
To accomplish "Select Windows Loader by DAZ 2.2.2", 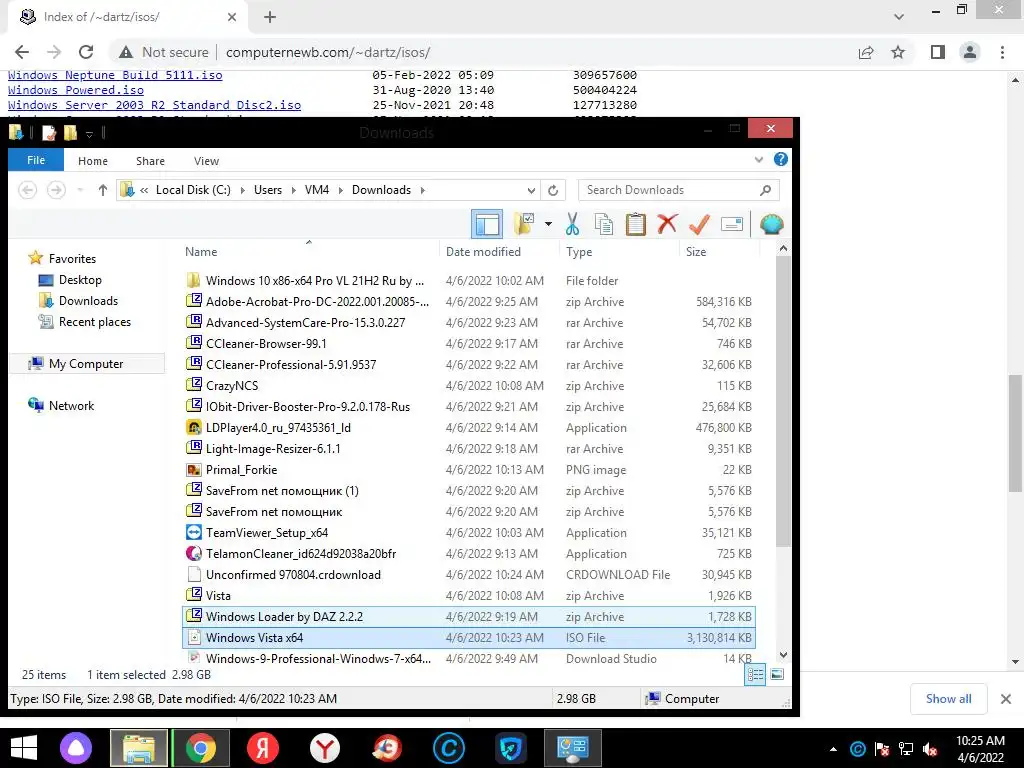I will tap(469, 616).
